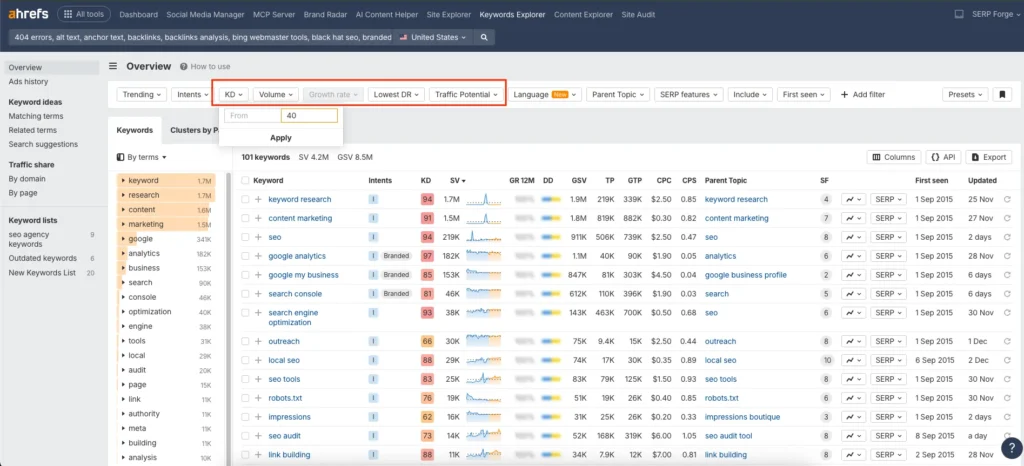Screen dimensions: 1024x466
Task: Open the Trending filter dropdown
Action: [142, 95]
